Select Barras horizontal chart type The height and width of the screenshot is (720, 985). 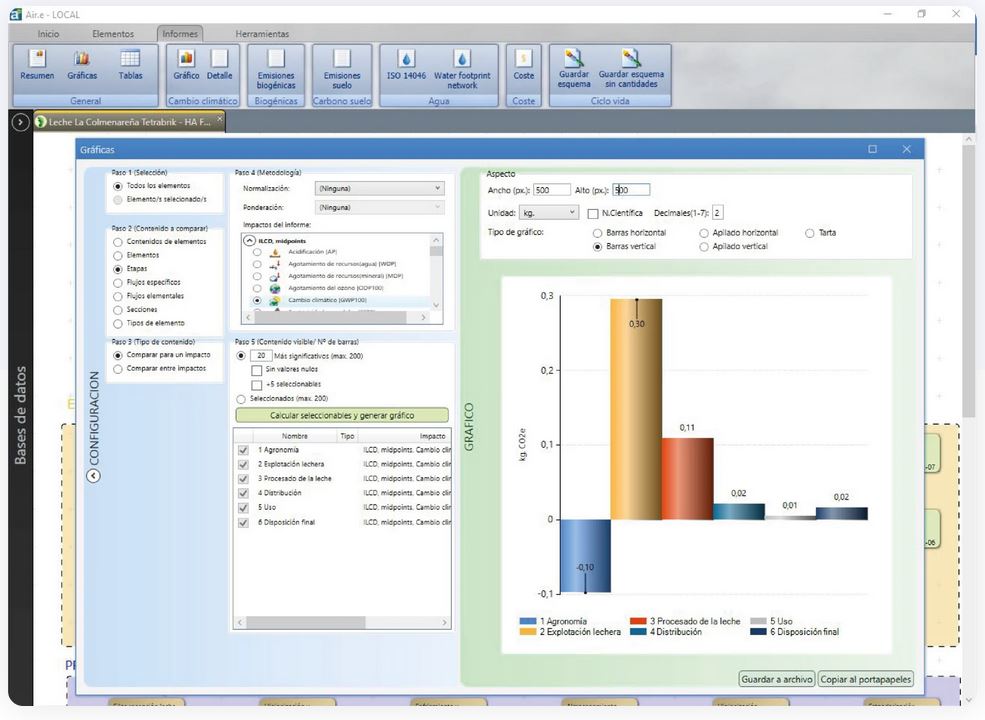597,233
